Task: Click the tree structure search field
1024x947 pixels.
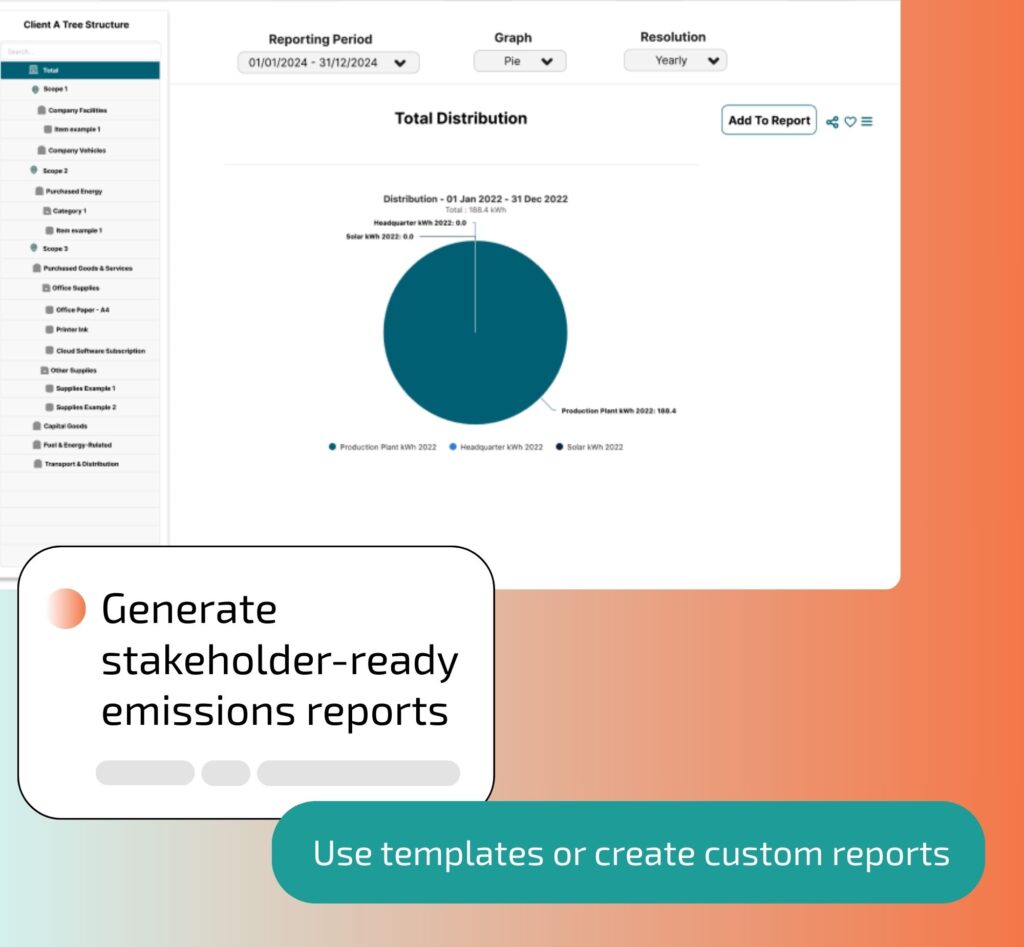Action: pyautogui.click(x=80, y=52)
